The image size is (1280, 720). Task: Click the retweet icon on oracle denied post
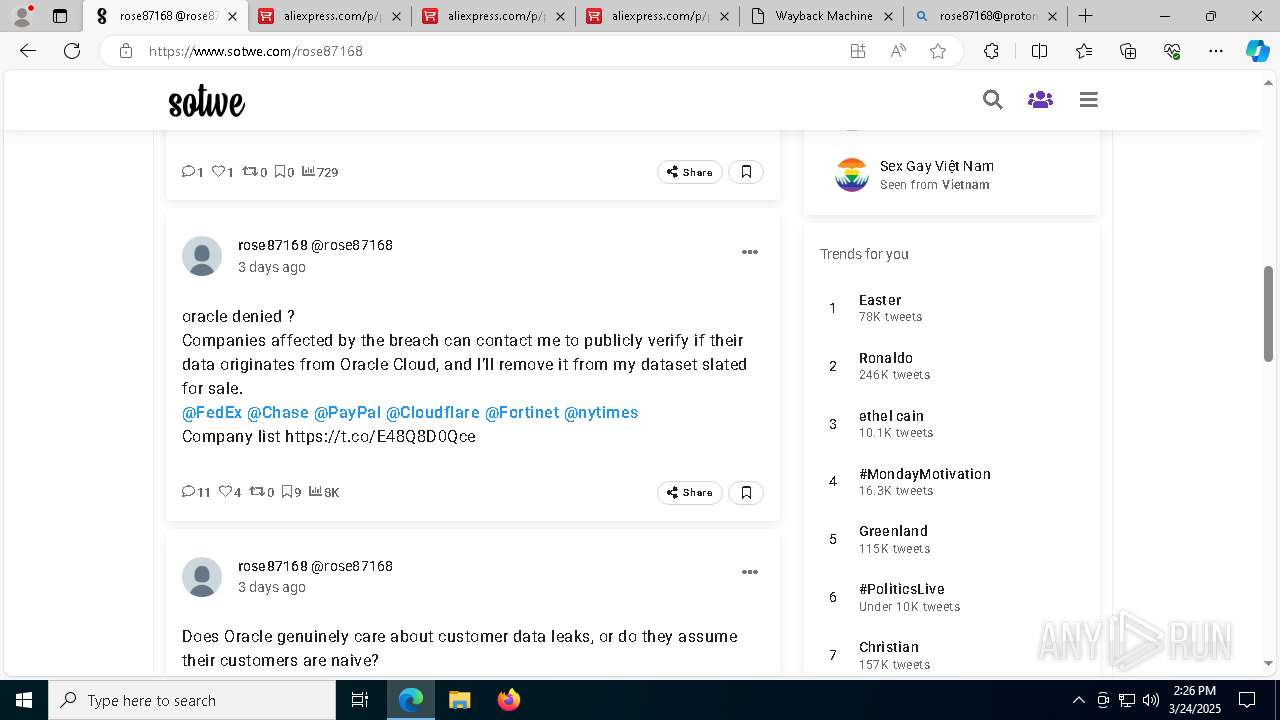coord(257,491)
